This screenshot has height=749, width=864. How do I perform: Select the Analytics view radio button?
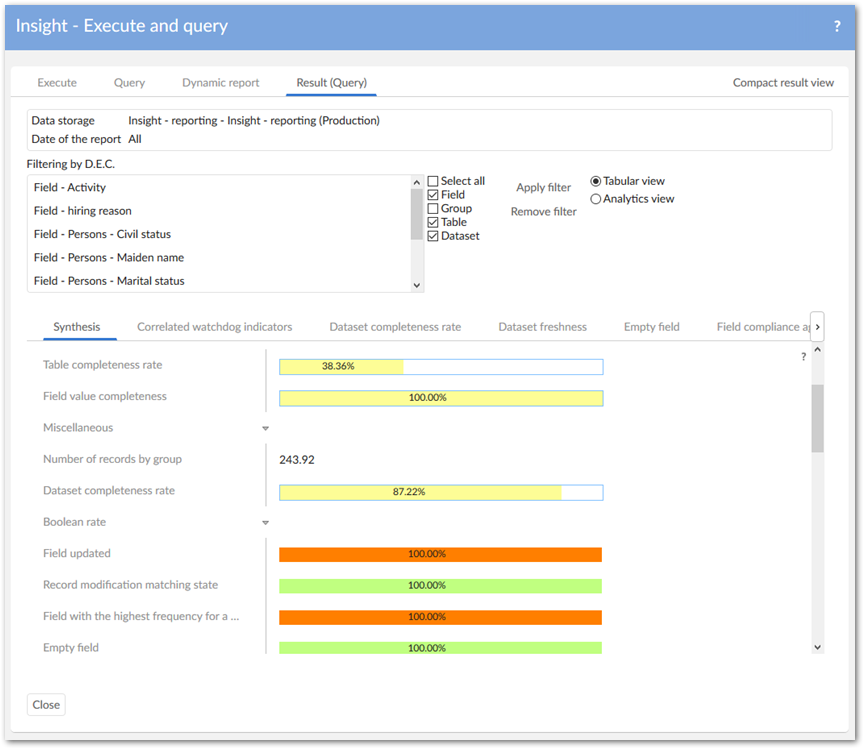coord(596,199)
